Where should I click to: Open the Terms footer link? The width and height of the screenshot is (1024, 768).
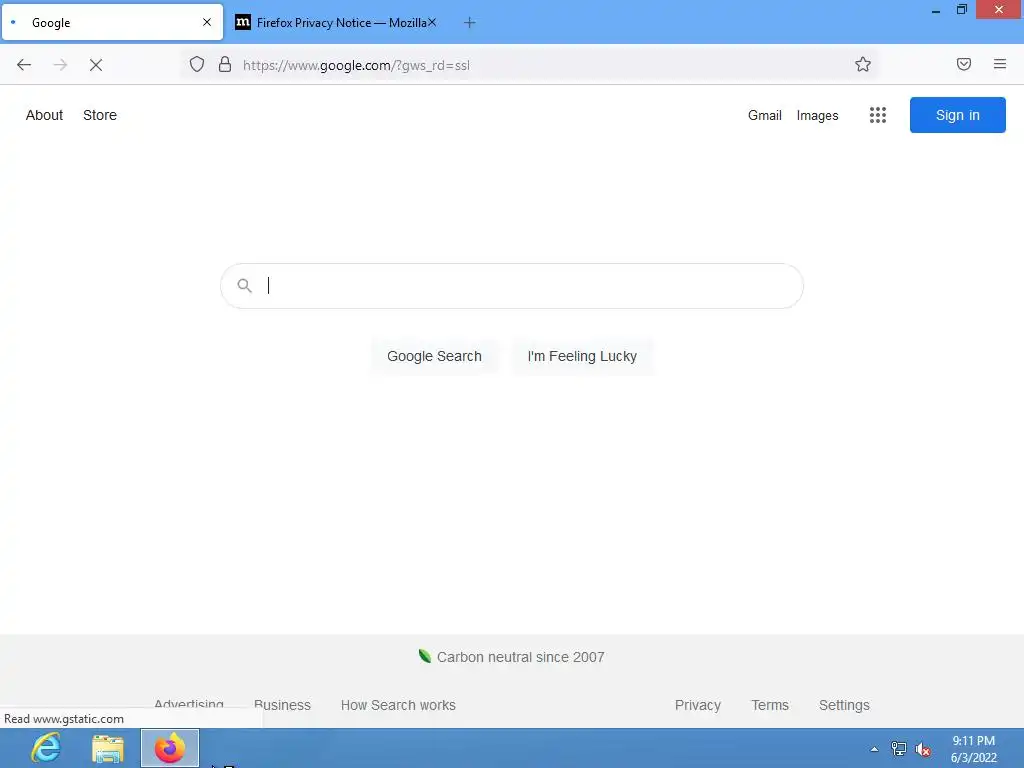pyautogui.click(x=770, y=705)
